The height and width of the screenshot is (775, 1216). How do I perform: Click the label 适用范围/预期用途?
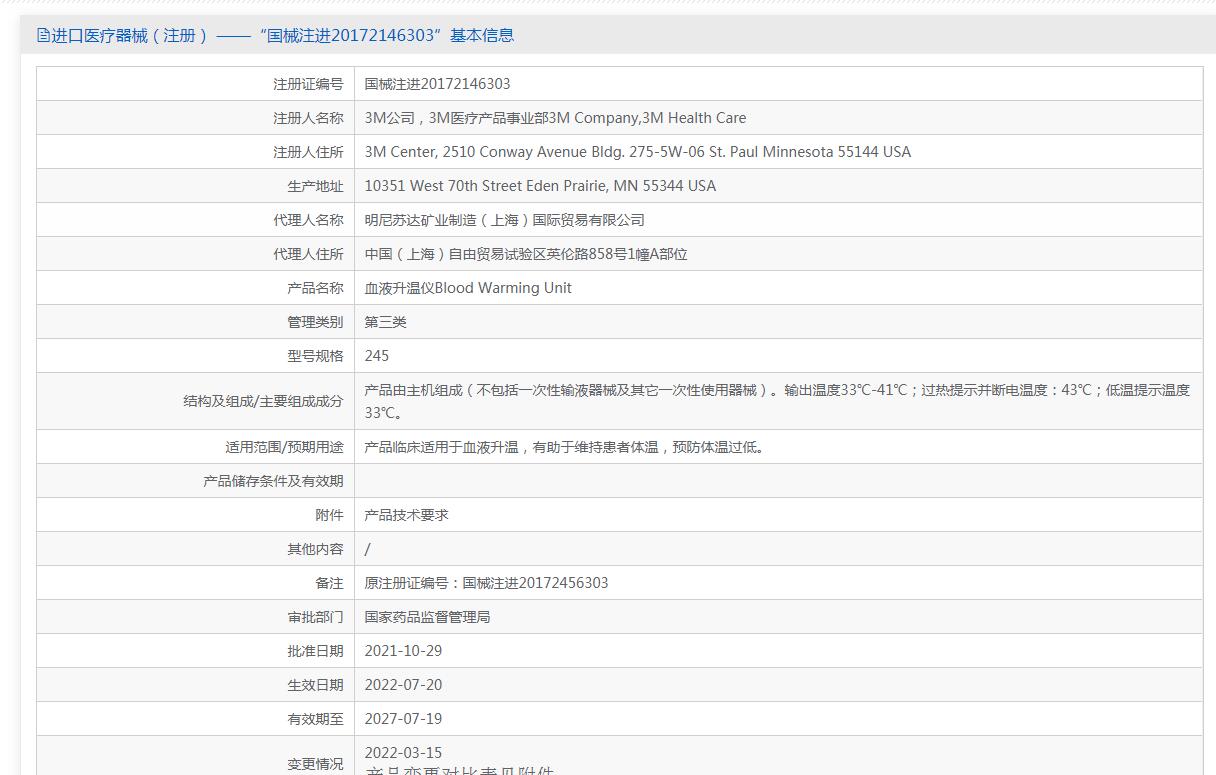pos(284,447)
